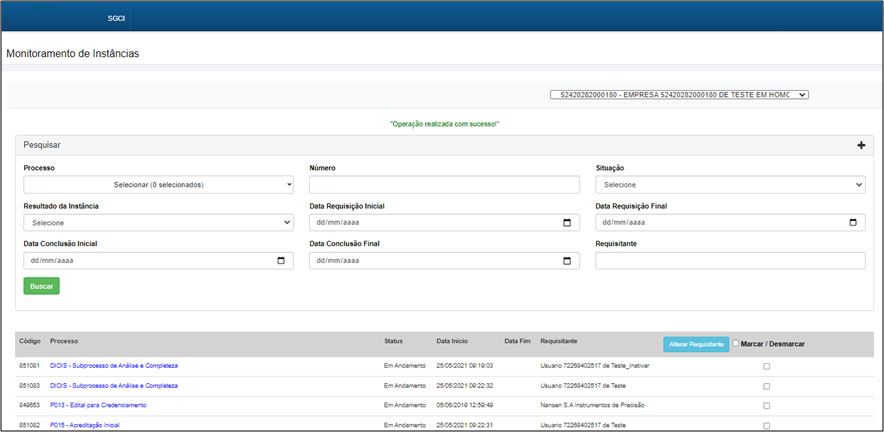Toggle the Marcar / Desmarcar checkbox
The width and height of the screenshot is (884, 432).
(737, 344)
